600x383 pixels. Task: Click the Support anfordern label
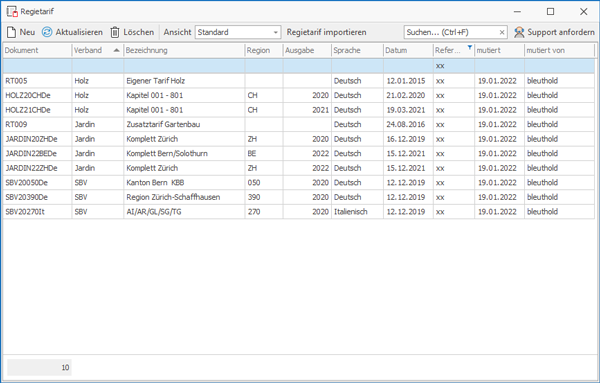561,32
